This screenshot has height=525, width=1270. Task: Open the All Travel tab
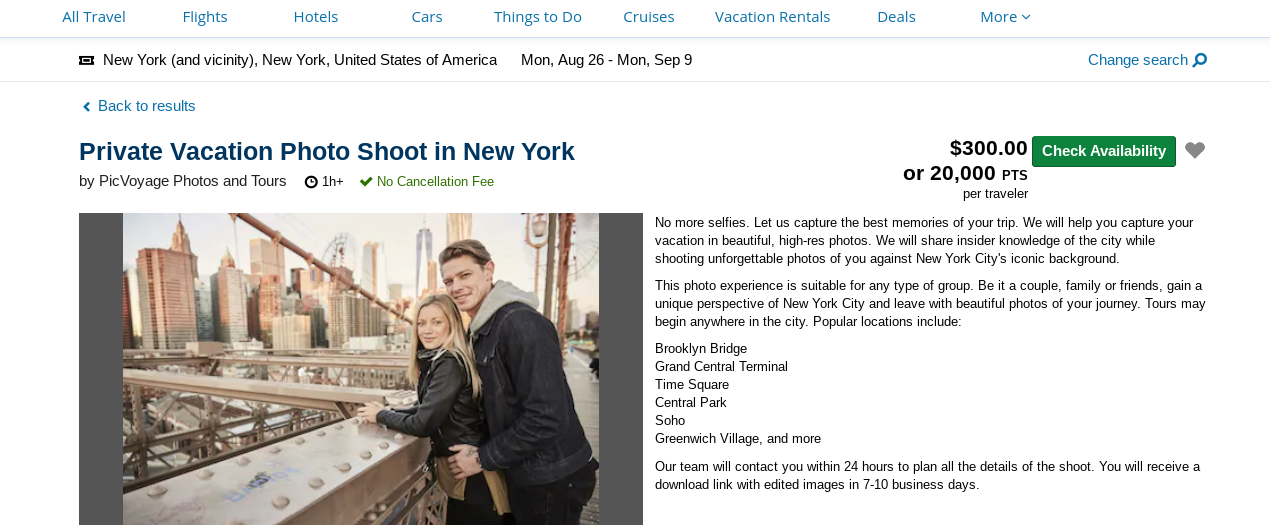tap(94, 16)
